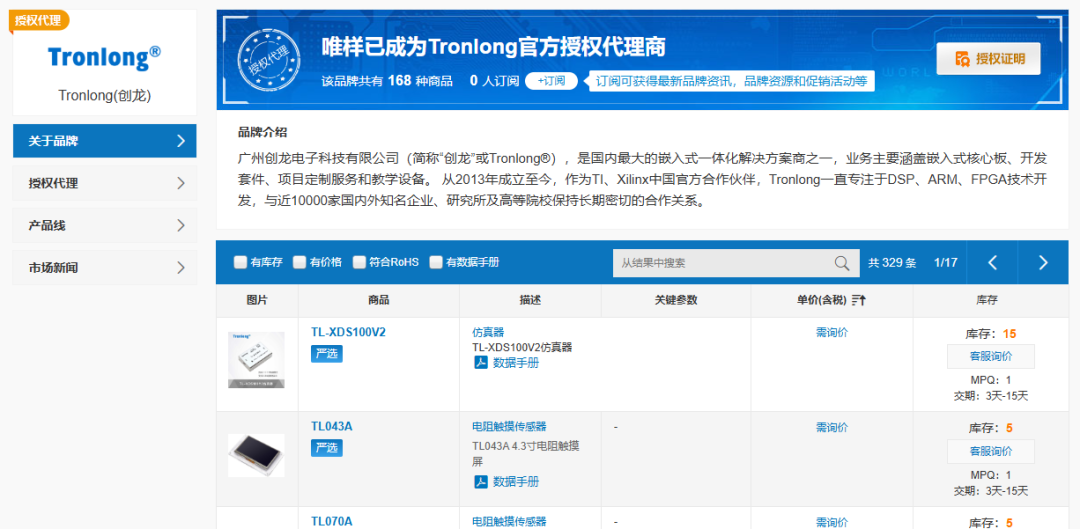The height and width of the screenshot is (529, 1080).
Task: Click the 严选 badge under TL043A
Action: (326, 448)
